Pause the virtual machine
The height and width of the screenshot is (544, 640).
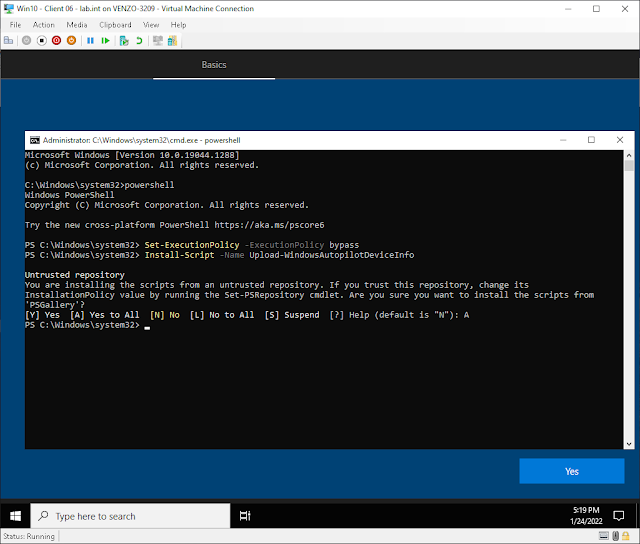point(91,40)
